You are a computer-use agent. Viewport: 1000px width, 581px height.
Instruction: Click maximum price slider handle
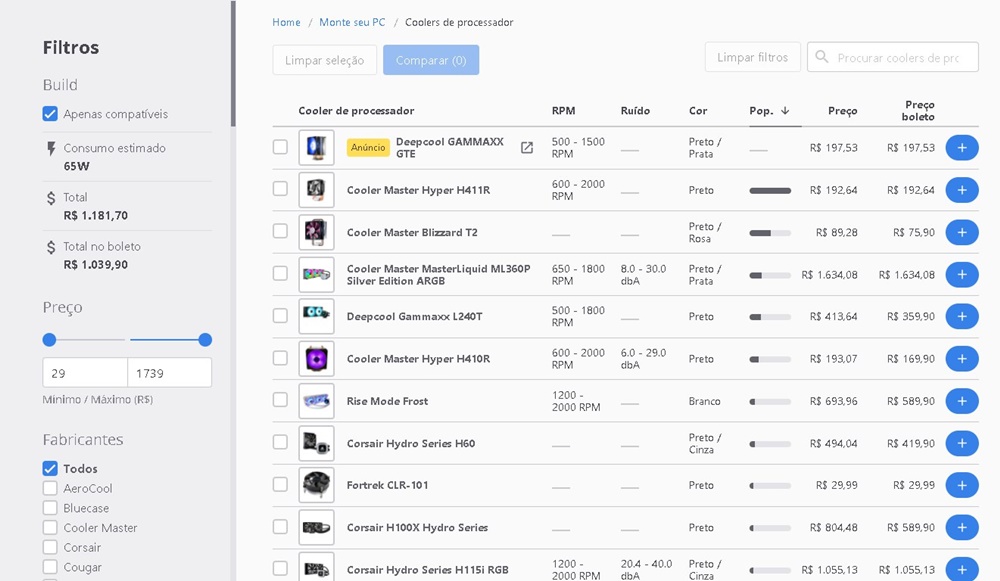205,340
